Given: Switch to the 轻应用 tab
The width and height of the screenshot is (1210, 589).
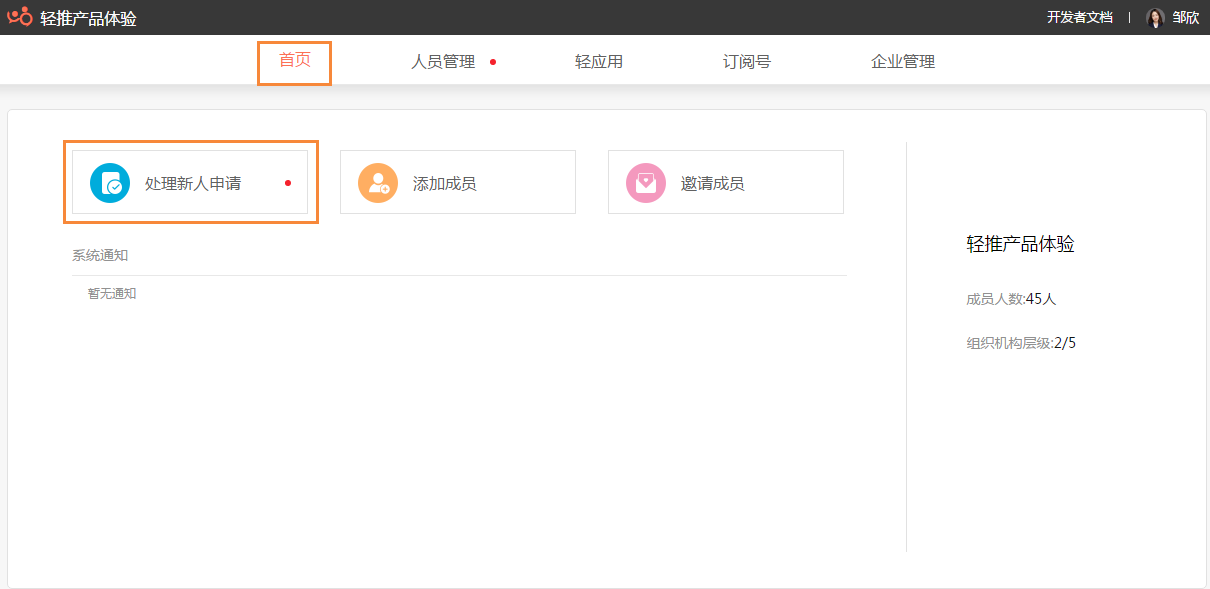Looking at the screenshot, I should [598, 60].
